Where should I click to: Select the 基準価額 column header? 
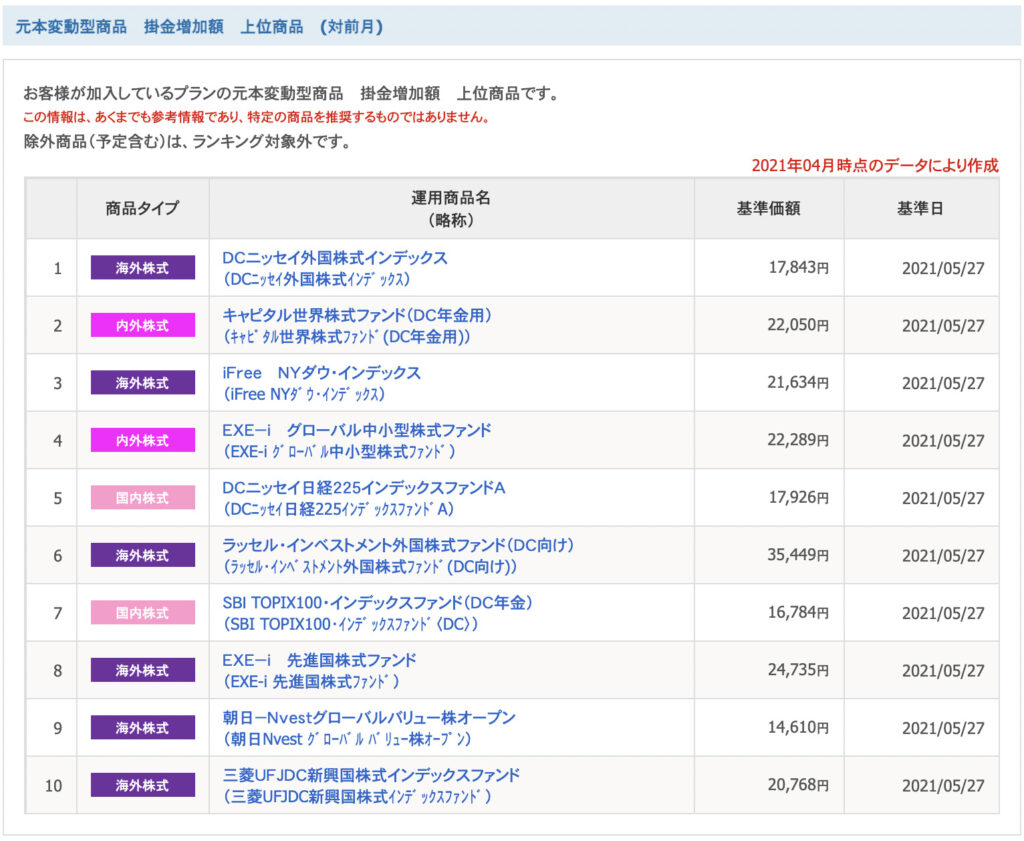pyautogui.click(x=769, y=208)
